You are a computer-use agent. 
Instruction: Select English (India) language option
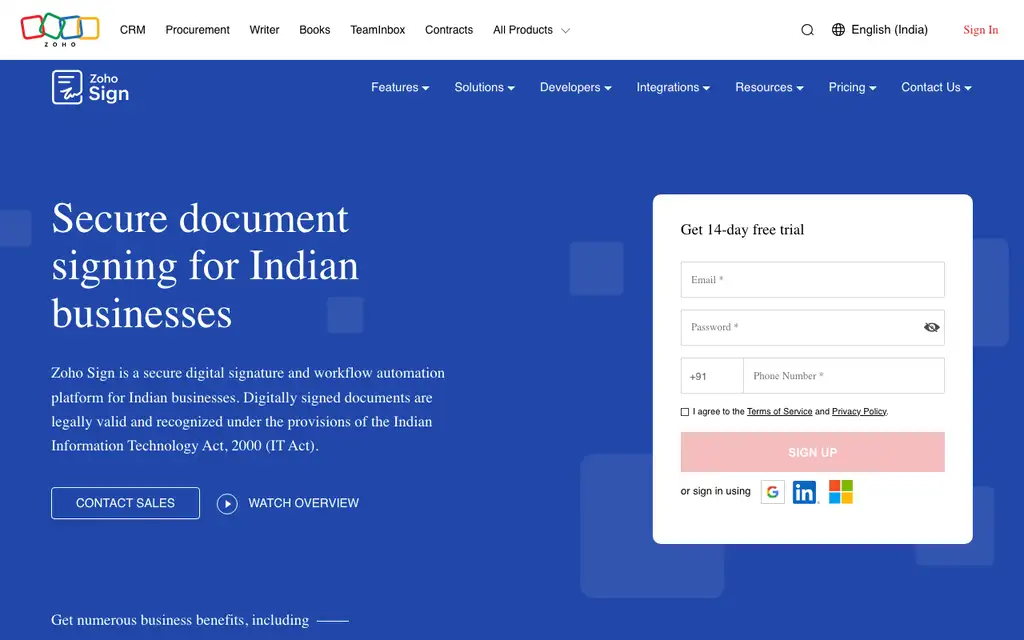coord(889,29)
